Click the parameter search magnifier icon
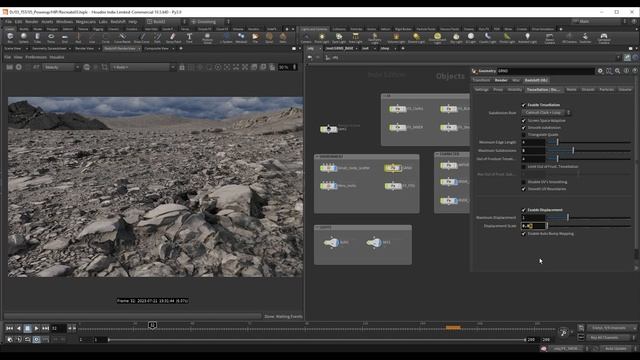The height and width of the screenshot is (360, 640). (x=618, y=71)
